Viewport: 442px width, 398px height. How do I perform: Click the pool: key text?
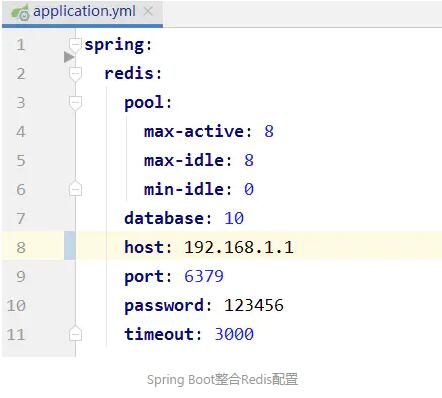(148, 103)
